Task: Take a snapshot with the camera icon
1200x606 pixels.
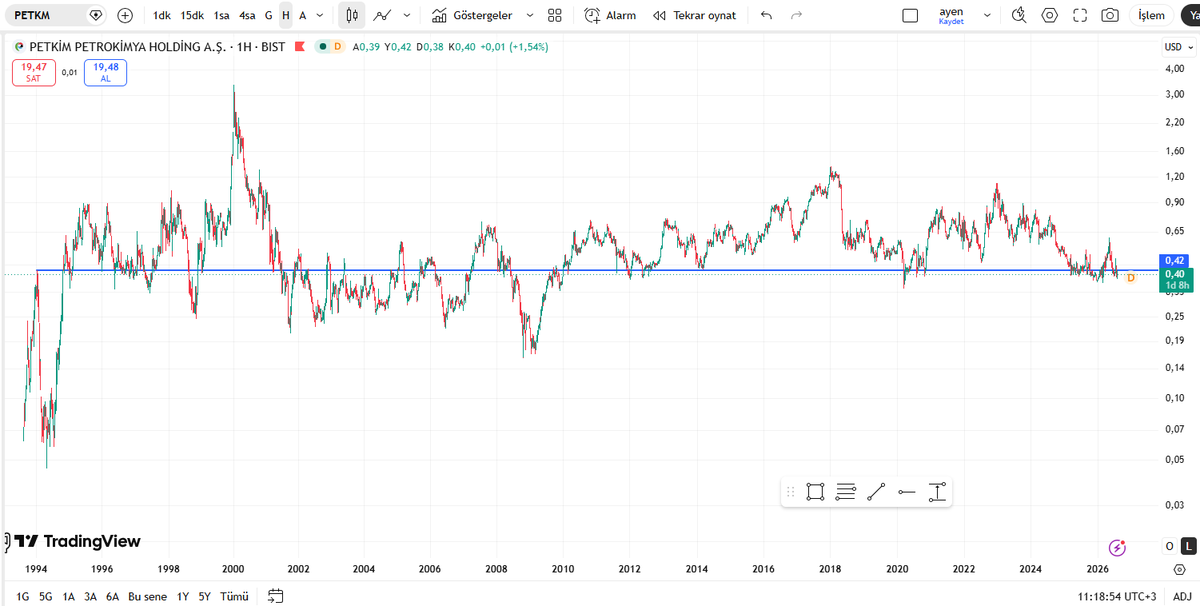Action: (1109, 15)
